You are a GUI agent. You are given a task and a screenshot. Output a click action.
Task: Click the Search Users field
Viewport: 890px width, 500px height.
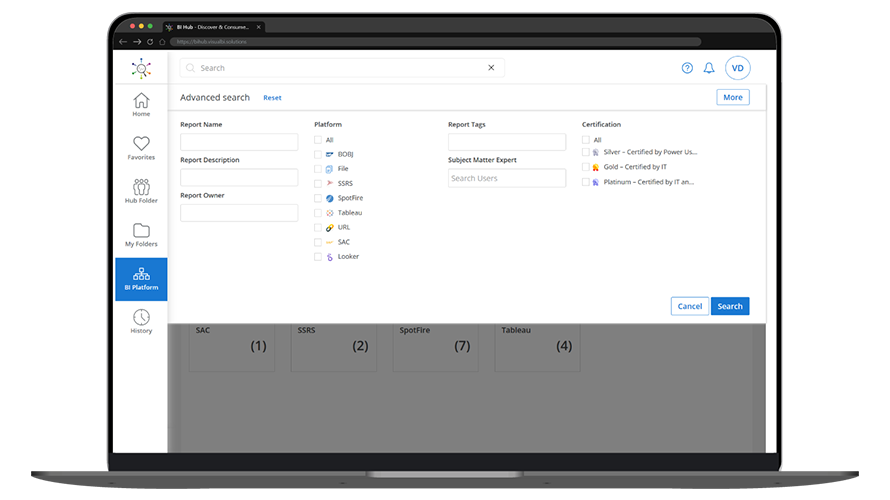pyautogui.click(x=507, y=178)
